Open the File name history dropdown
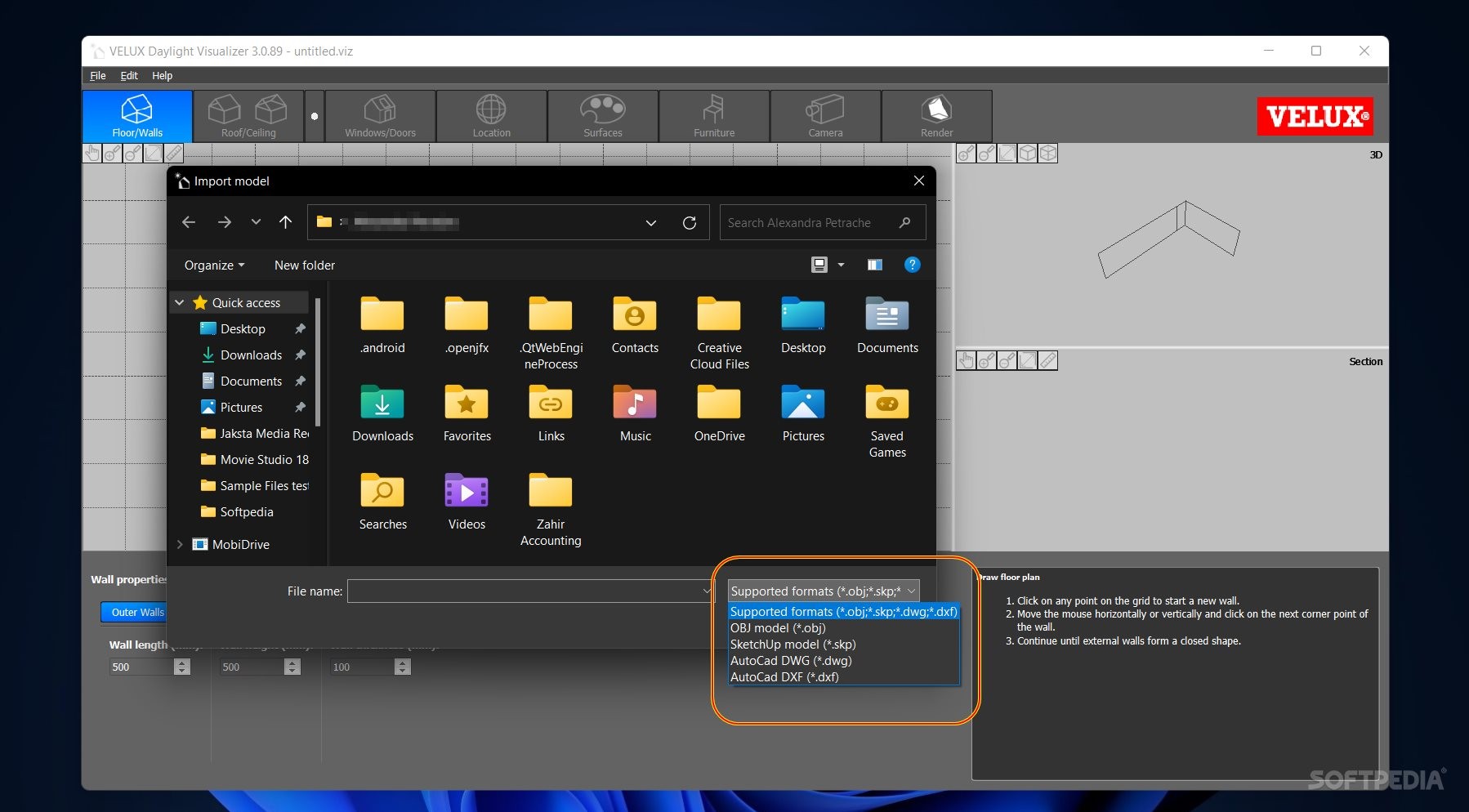 pos(707,591)
